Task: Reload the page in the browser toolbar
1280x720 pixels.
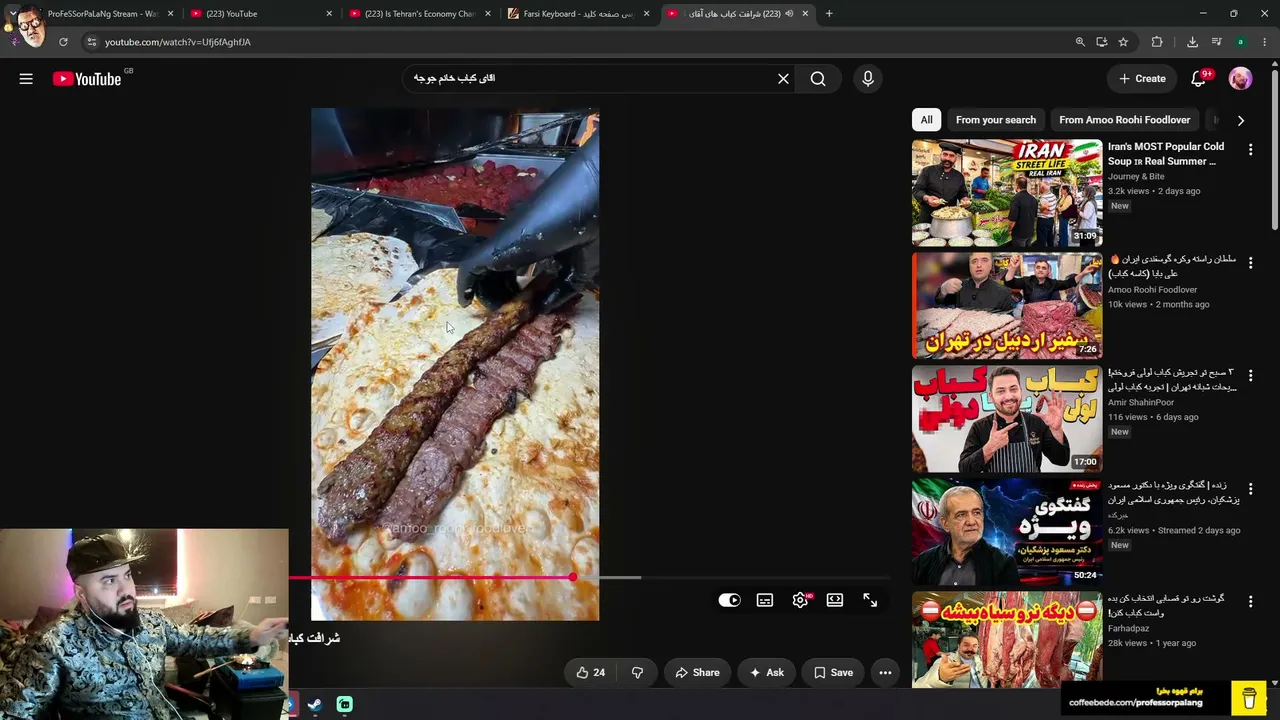Action: pos(63,42)
